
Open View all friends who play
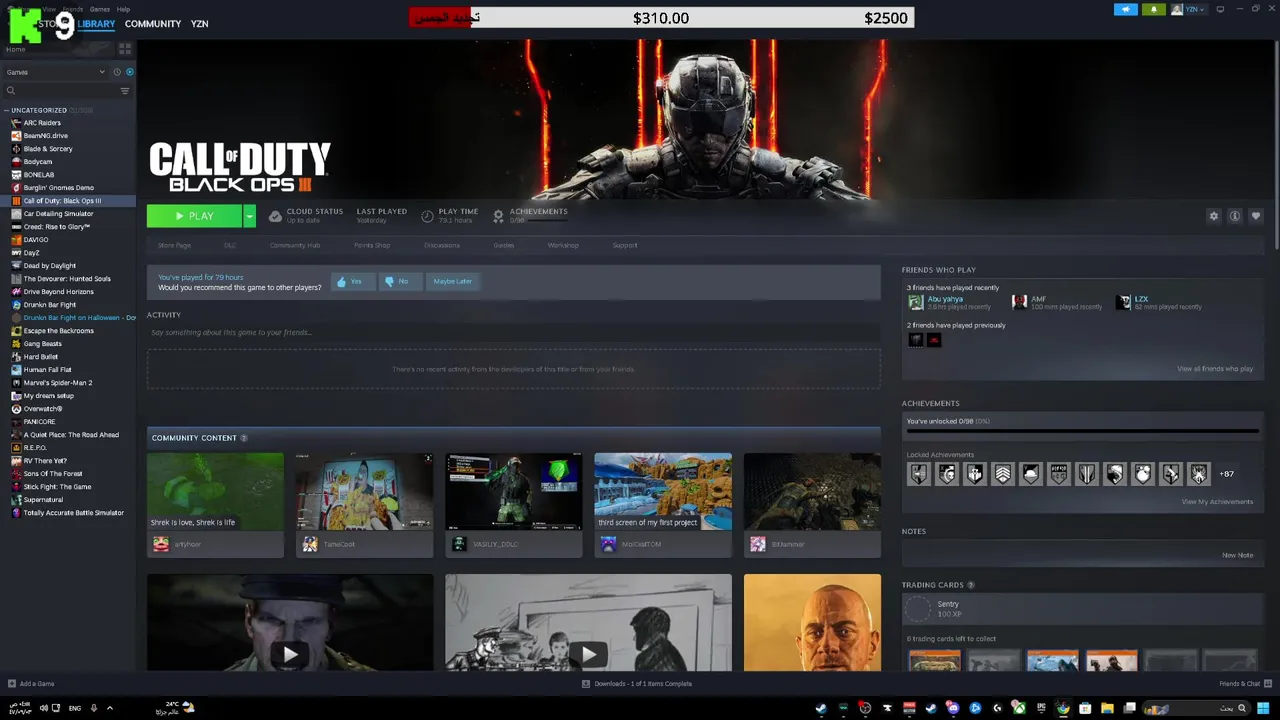coord(1215,369)
